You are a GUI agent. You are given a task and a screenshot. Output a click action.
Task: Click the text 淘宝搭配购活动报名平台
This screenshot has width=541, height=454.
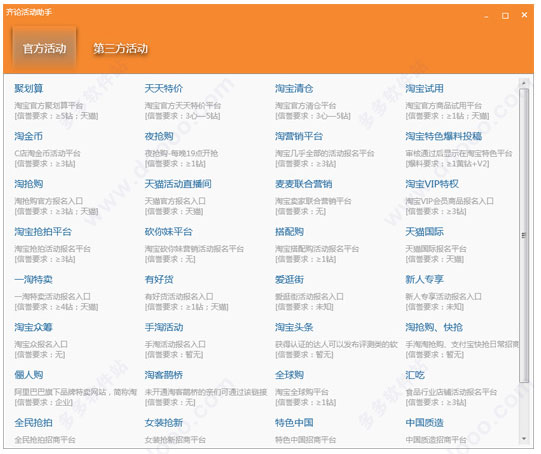(x=317, y=248)
